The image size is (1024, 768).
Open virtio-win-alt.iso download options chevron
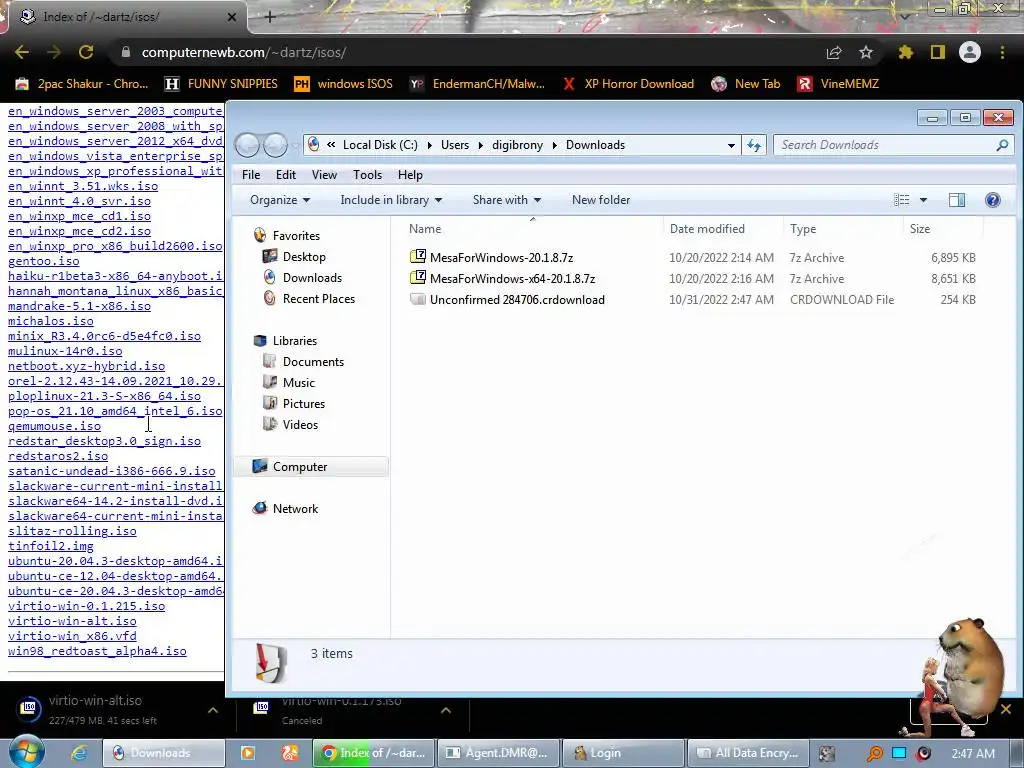[x=213, y=711]
